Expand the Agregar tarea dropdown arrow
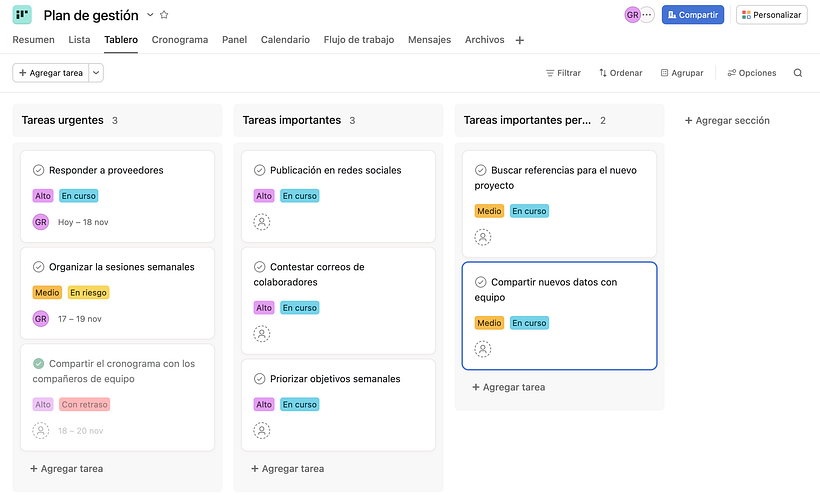Screen dimensions: 820x495 [96, 73]
